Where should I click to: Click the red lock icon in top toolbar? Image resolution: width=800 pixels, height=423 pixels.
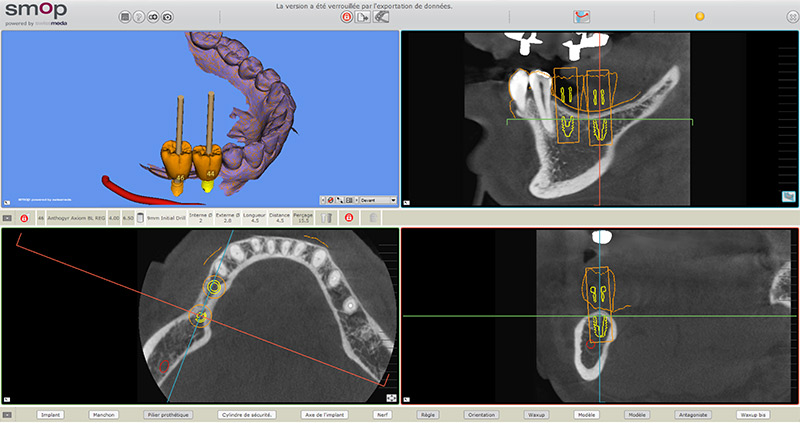[346, 17]
